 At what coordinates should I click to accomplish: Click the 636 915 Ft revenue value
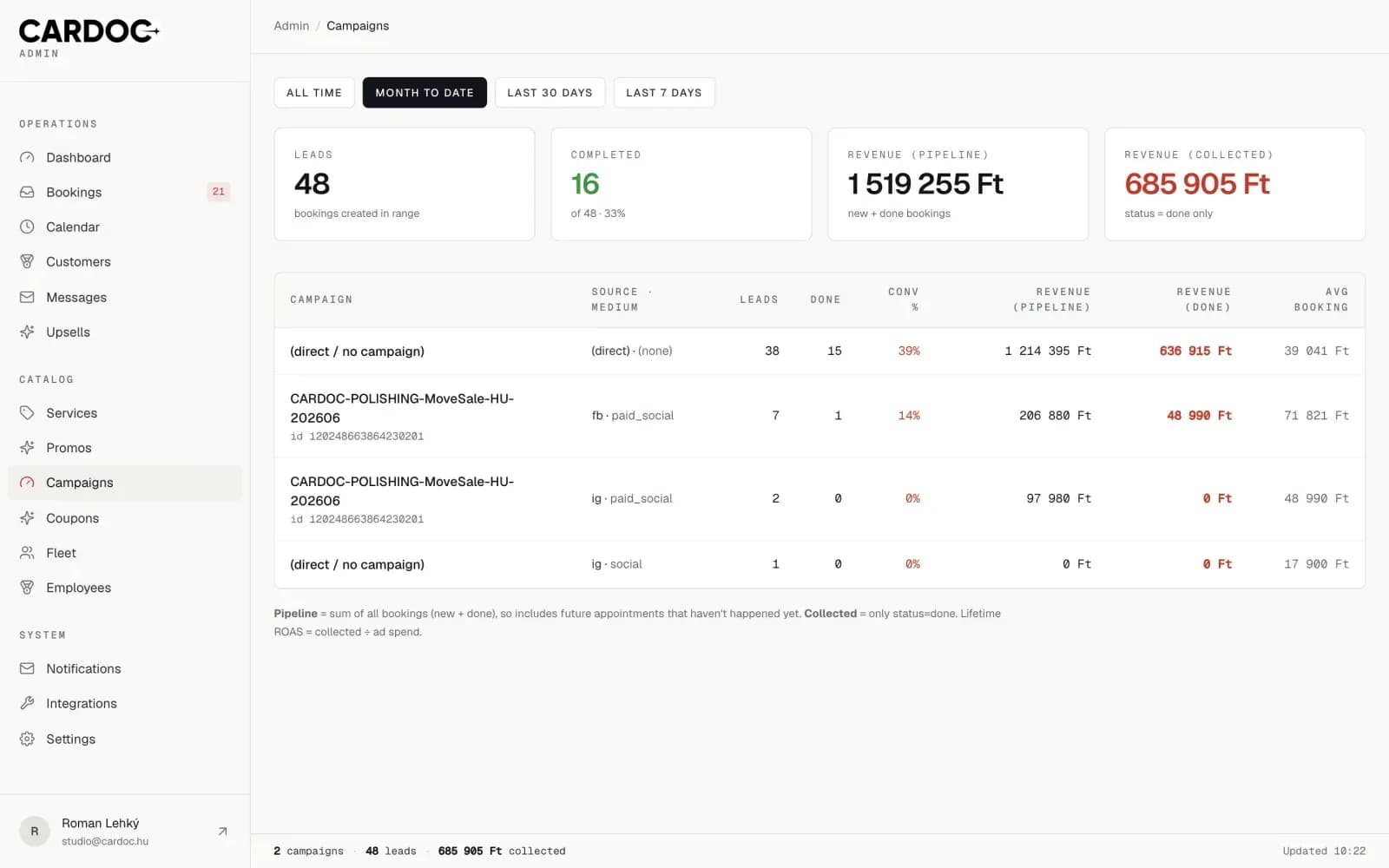[x=1195, y=351]
